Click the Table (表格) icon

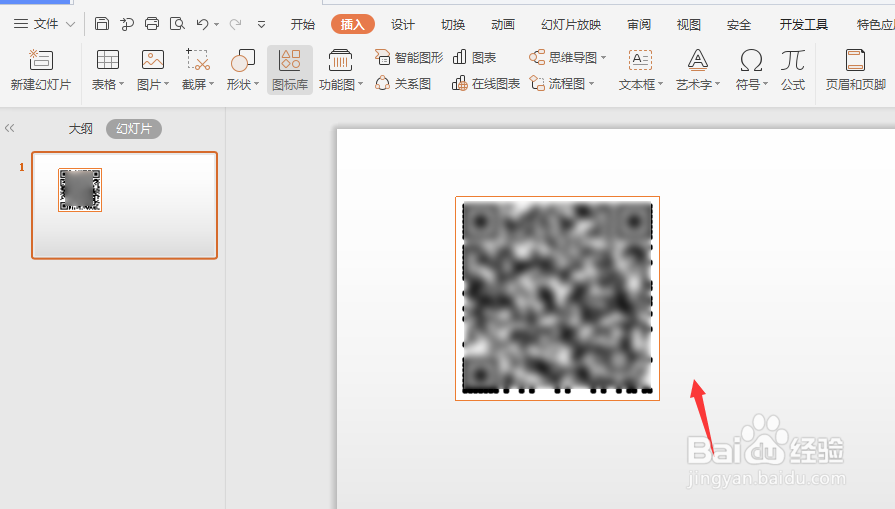pyautogui.click(x=107, y=60)
